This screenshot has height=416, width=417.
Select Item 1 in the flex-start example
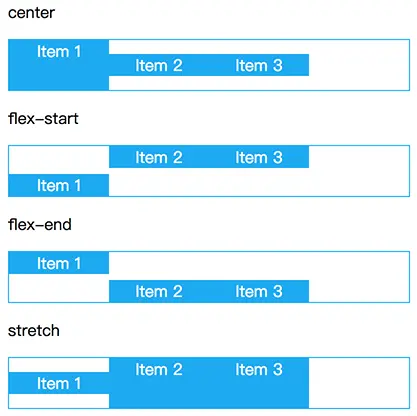(x=59, y=185)
